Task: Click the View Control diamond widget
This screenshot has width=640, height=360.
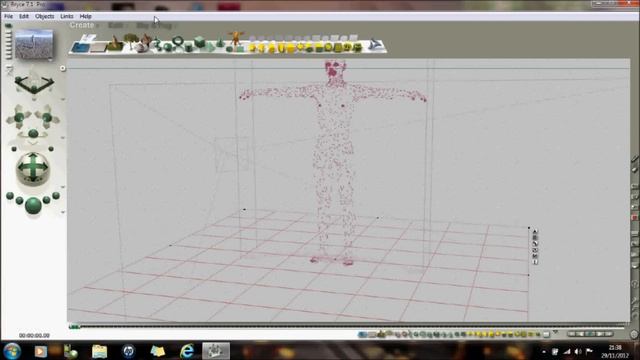Action: point(34,84)
